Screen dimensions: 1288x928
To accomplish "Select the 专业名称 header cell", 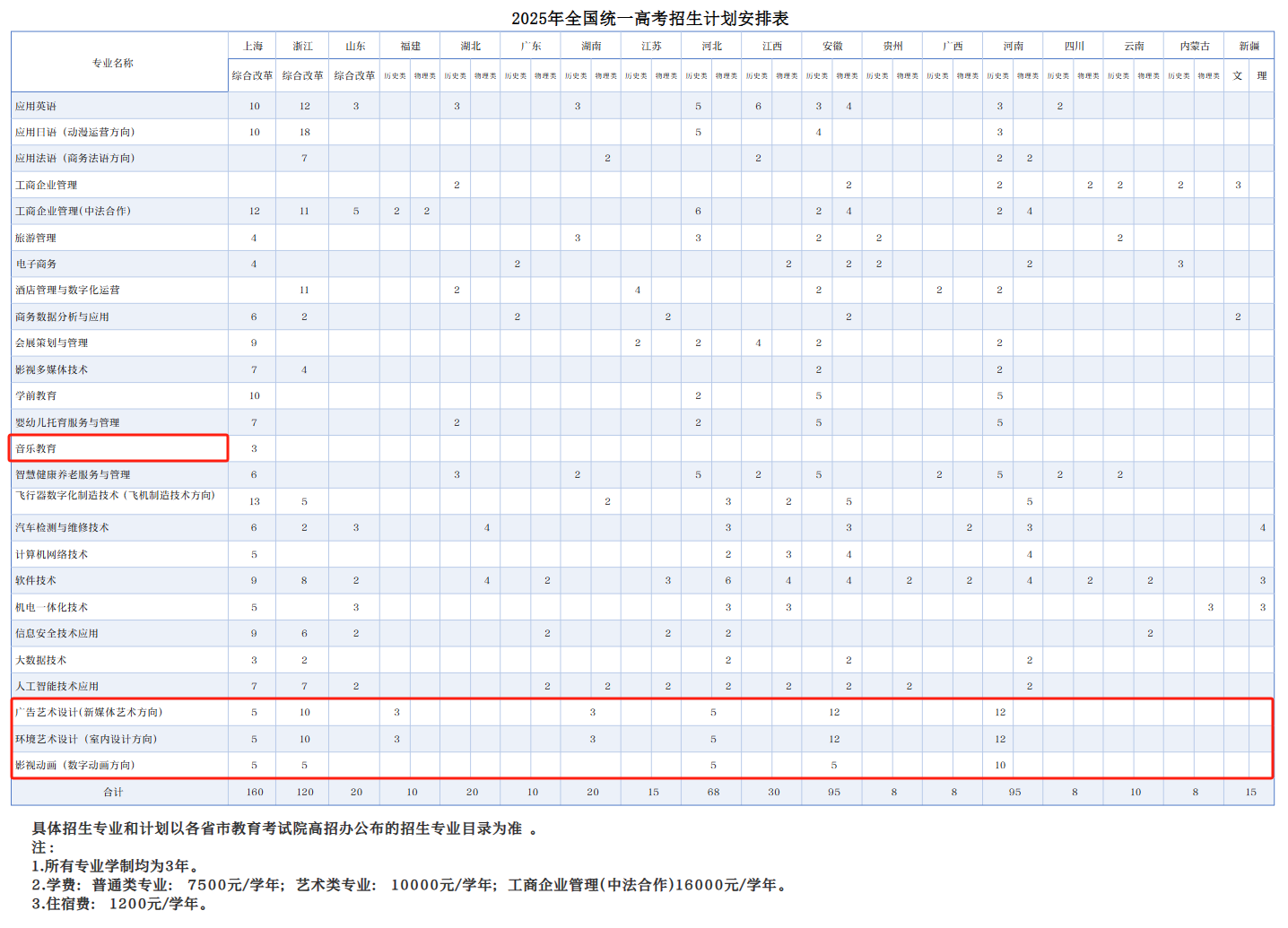I will tap(113, 63).
